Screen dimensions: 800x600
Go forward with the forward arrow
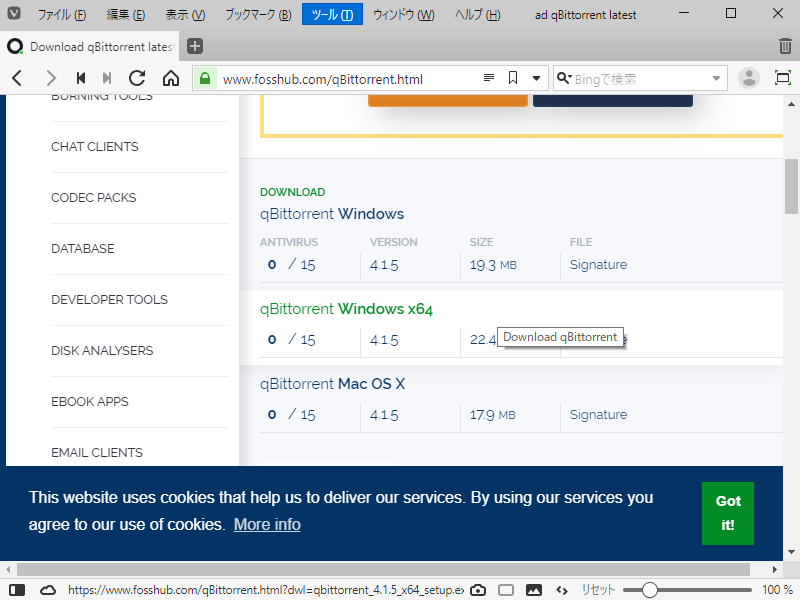(x=51, y=78)
